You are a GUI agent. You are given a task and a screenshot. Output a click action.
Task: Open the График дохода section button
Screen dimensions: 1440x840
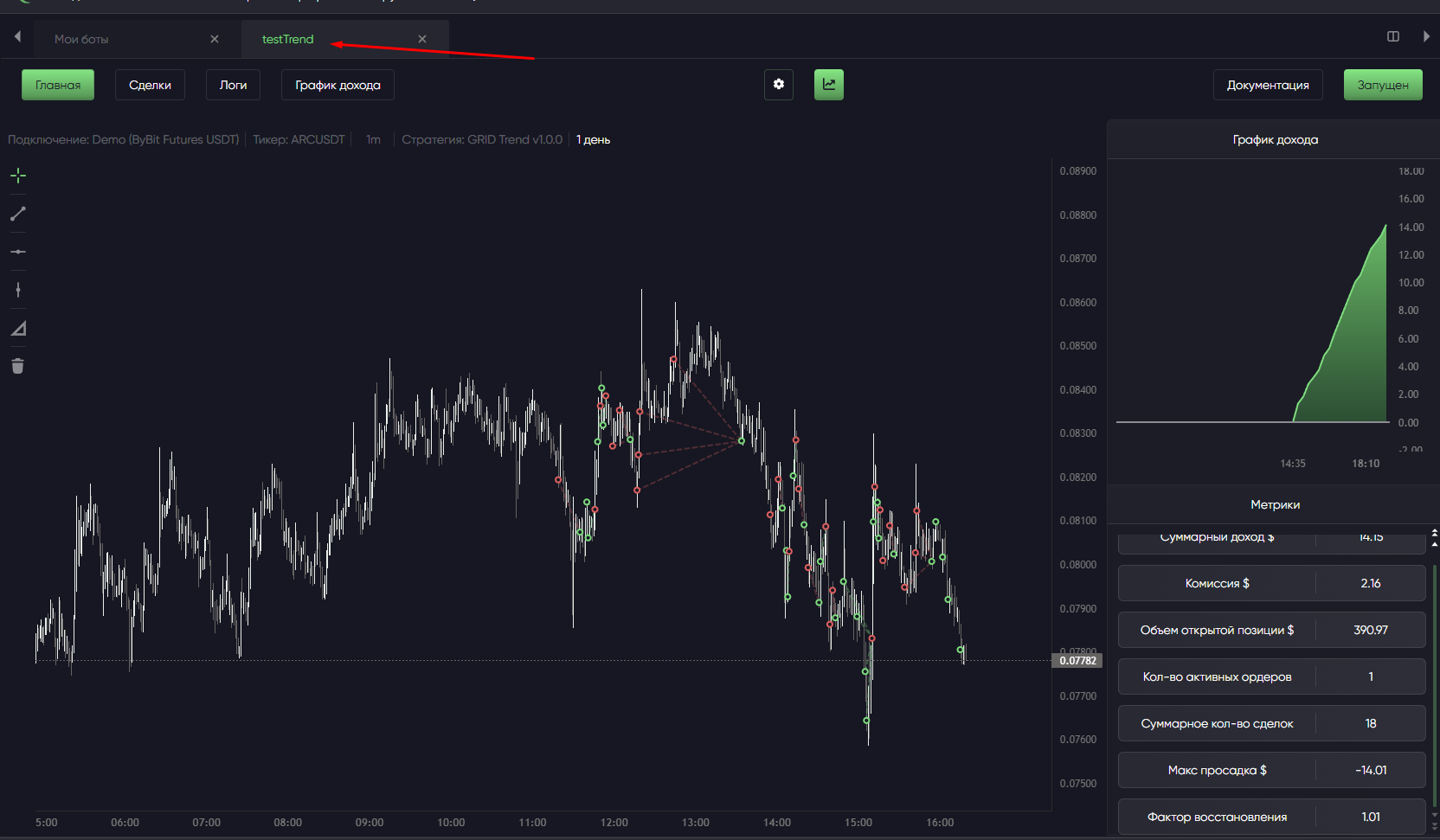pos(337,85)
